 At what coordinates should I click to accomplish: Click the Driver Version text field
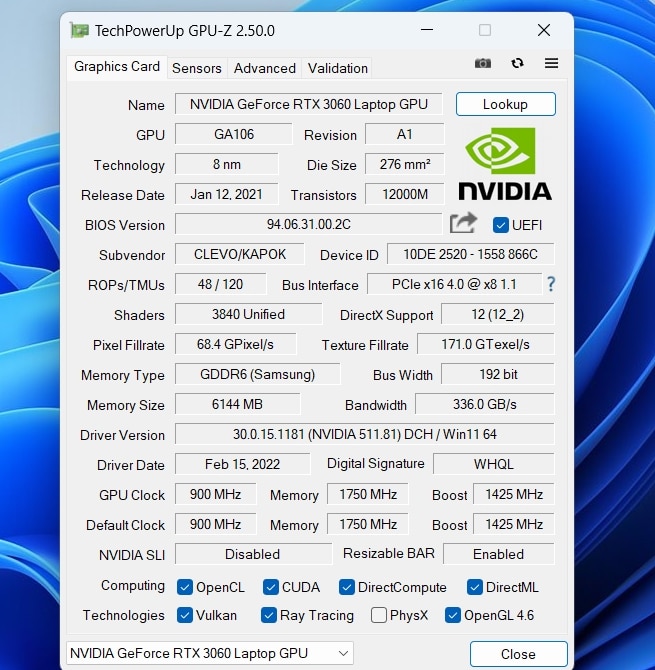pos(364,434)
